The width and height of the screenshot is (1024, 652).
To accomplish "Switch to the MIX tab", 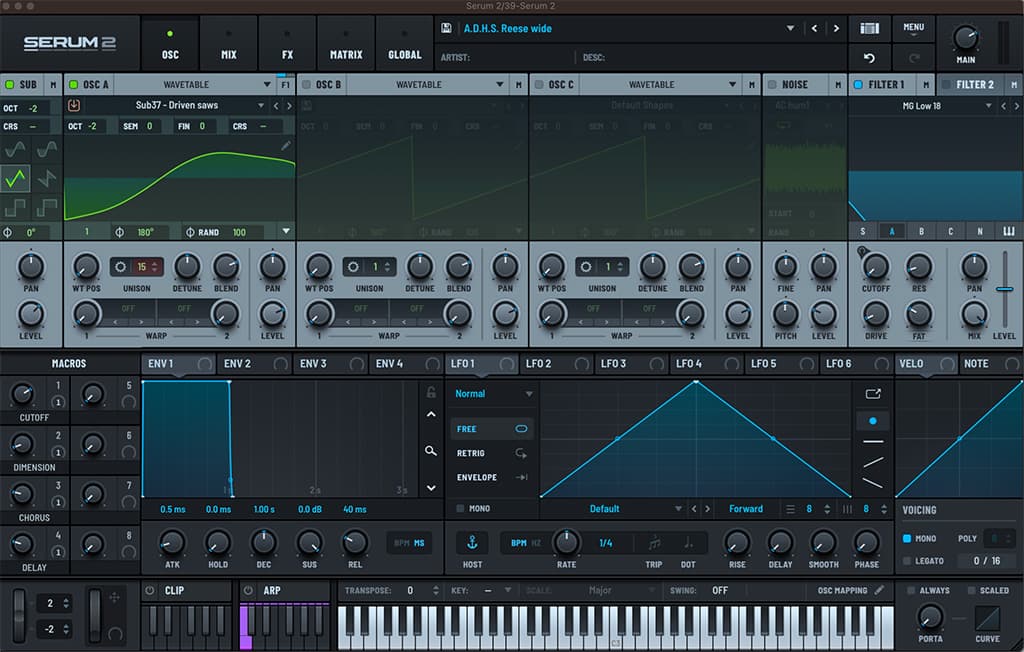I will point(229,44).
